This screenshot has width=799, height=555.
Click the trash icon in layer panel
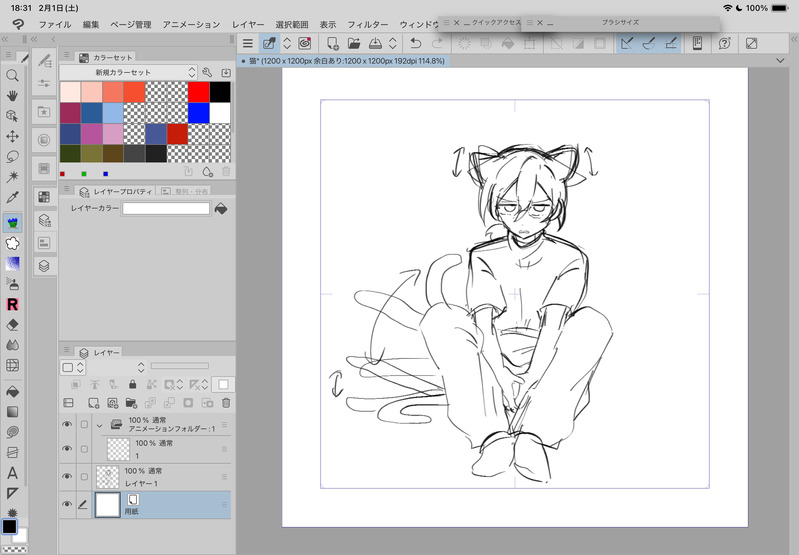(226, 403)
